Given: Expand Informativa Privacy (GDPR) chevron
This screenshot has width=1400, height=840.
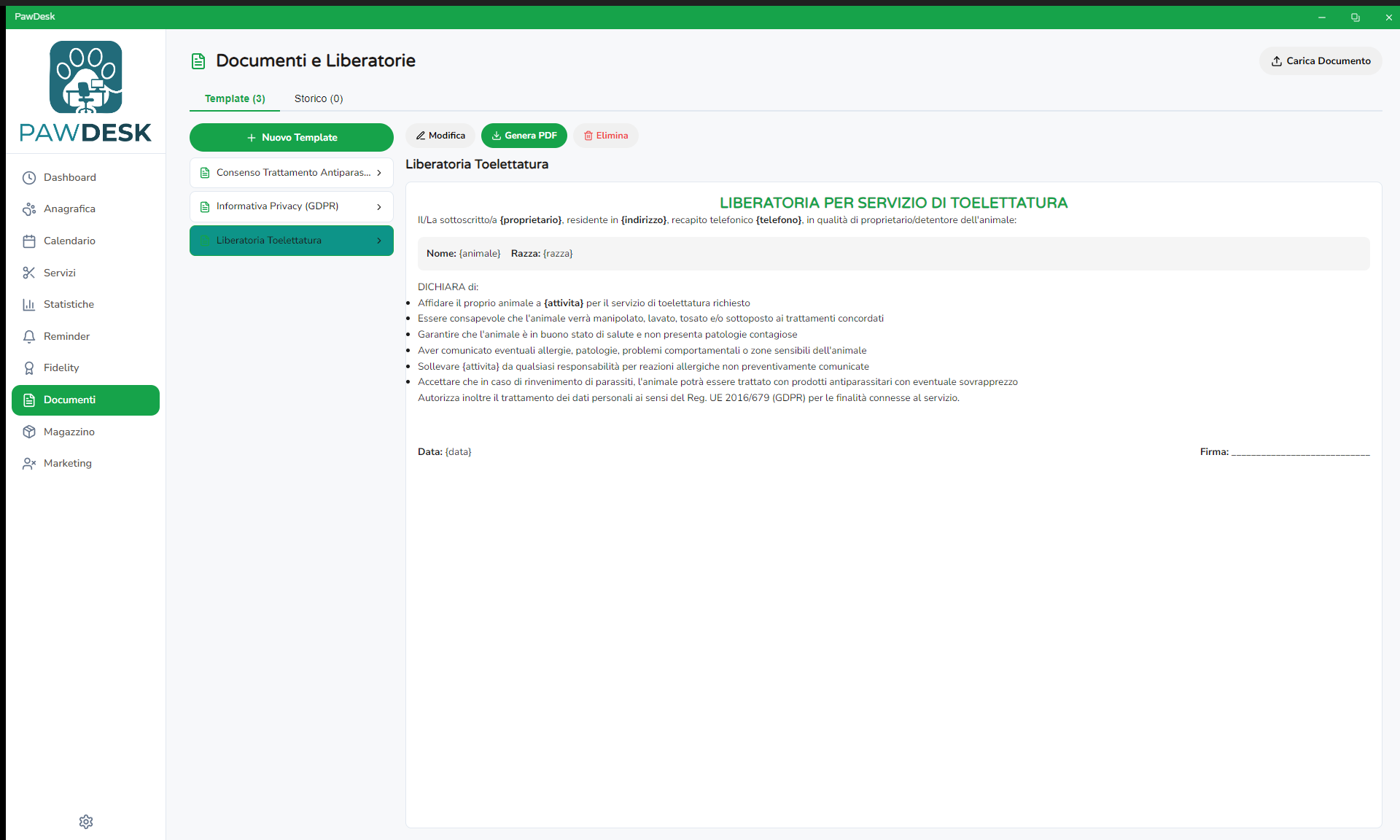Looking at the screenshot, I should [x=379, y=207].
